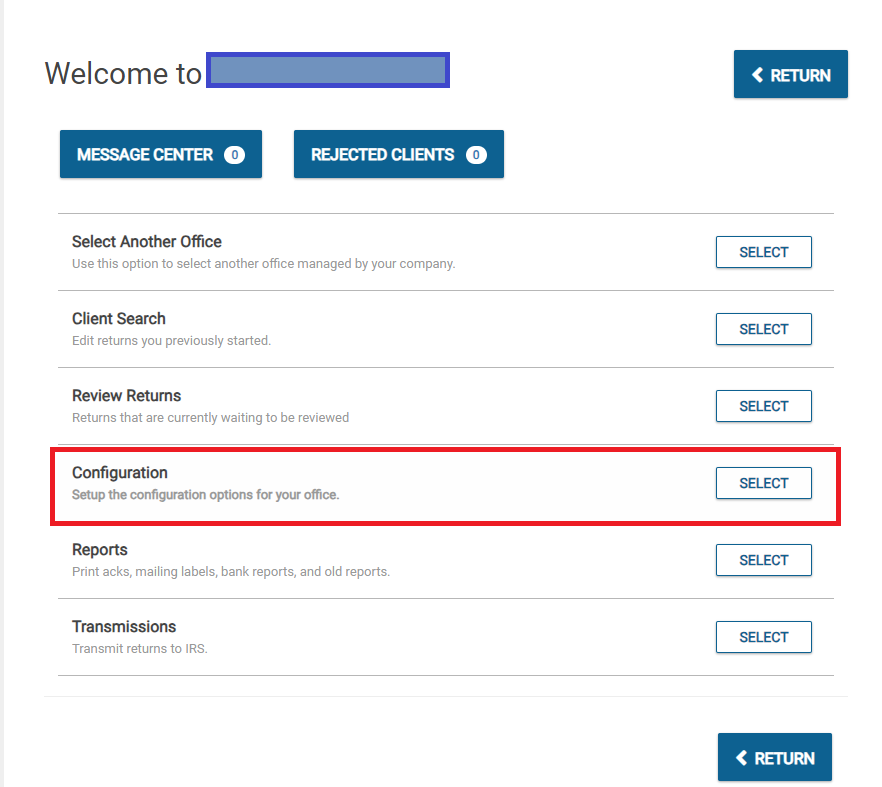This screenshot has width=882, height=787.
Task: Click the left chevron icon in the top RETURN button
Action: pyautogui.click(x=758, y=75)
